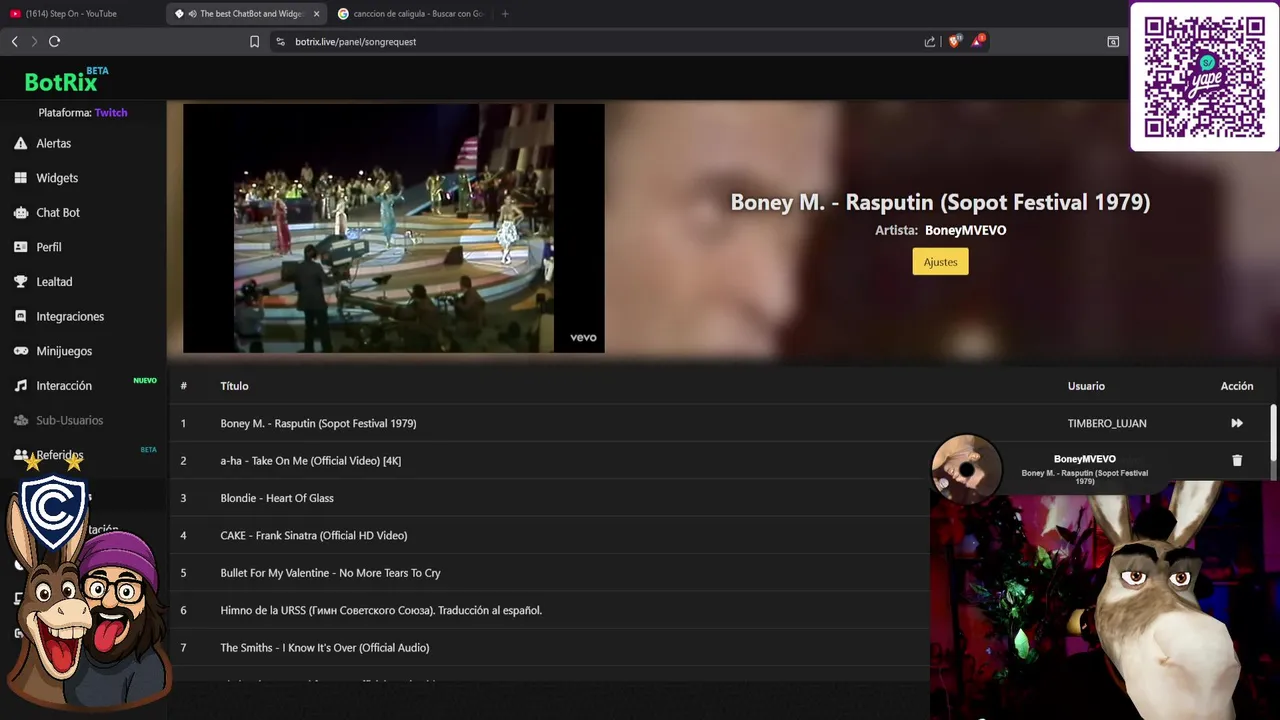Click the spinning record now-playing widget
Image resolution: width=1280 pixels, height=720 pixels.
(x=966, y=468)
